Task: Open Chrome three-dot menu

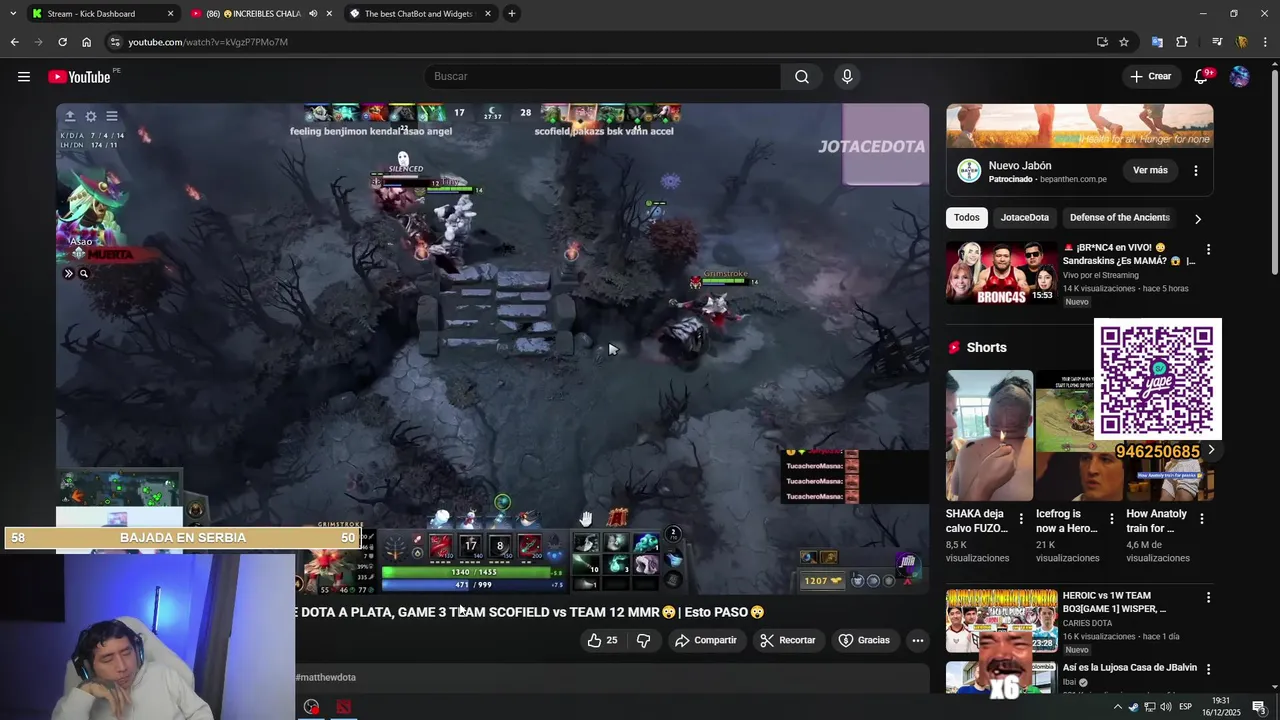Action: [1266, 42]
